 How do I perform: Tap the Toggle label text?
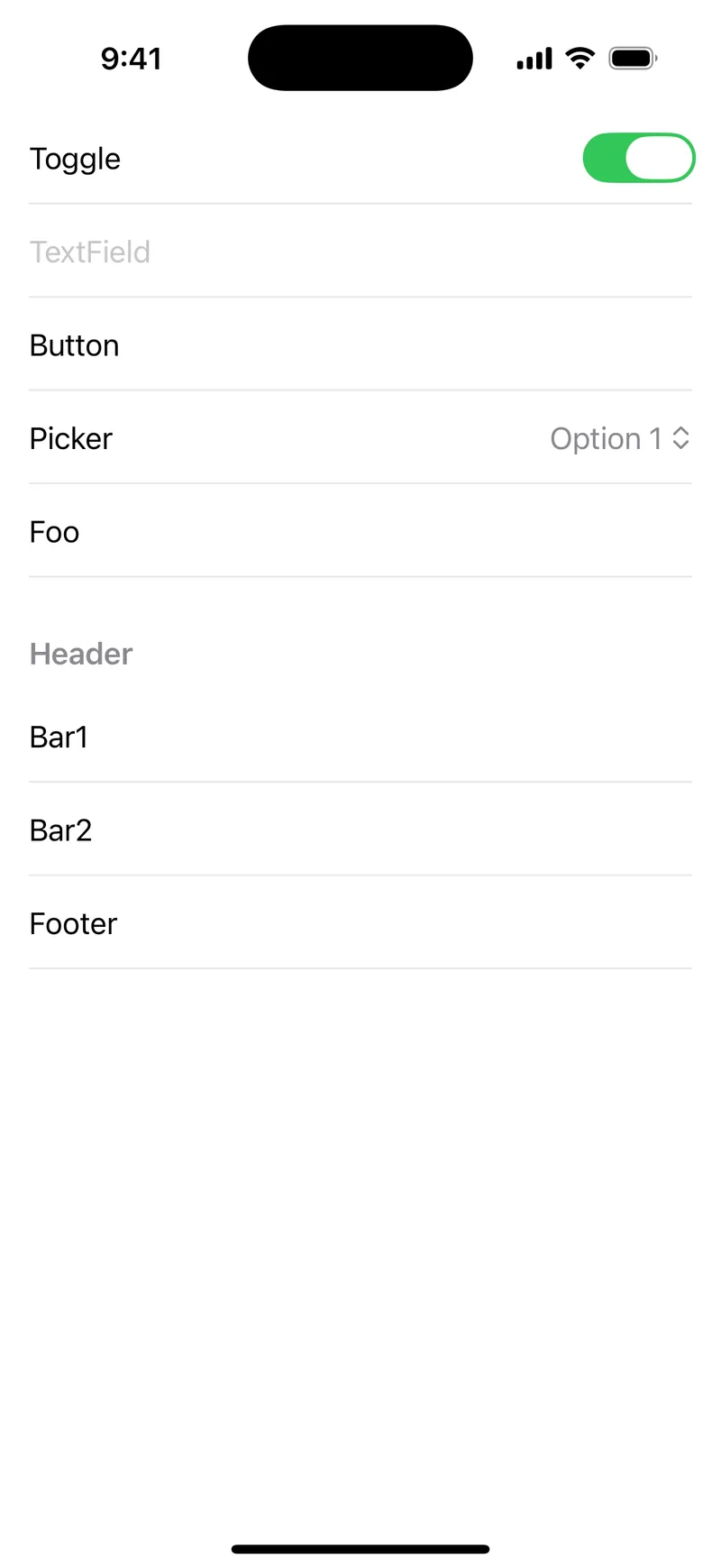[75, 158]
